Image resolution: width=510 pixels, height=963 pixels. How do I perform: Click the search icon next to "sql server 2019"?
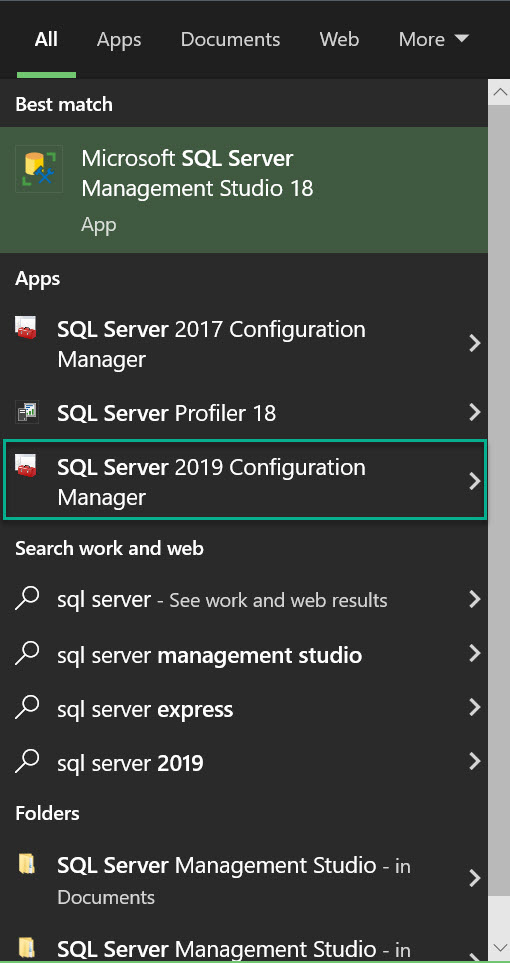tap(27, 762)
